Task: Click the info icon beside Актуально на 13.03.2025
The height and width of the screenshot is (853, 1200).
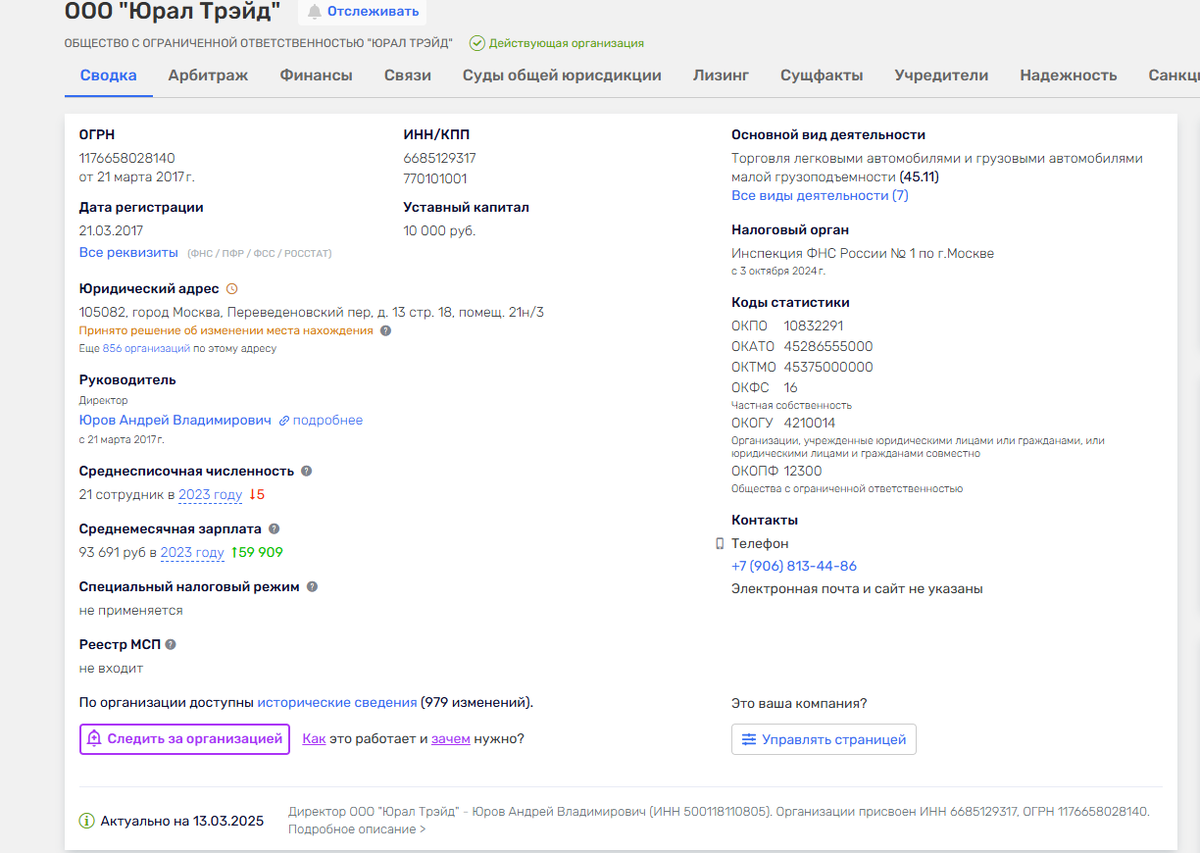Action: (x=87, y=821)
